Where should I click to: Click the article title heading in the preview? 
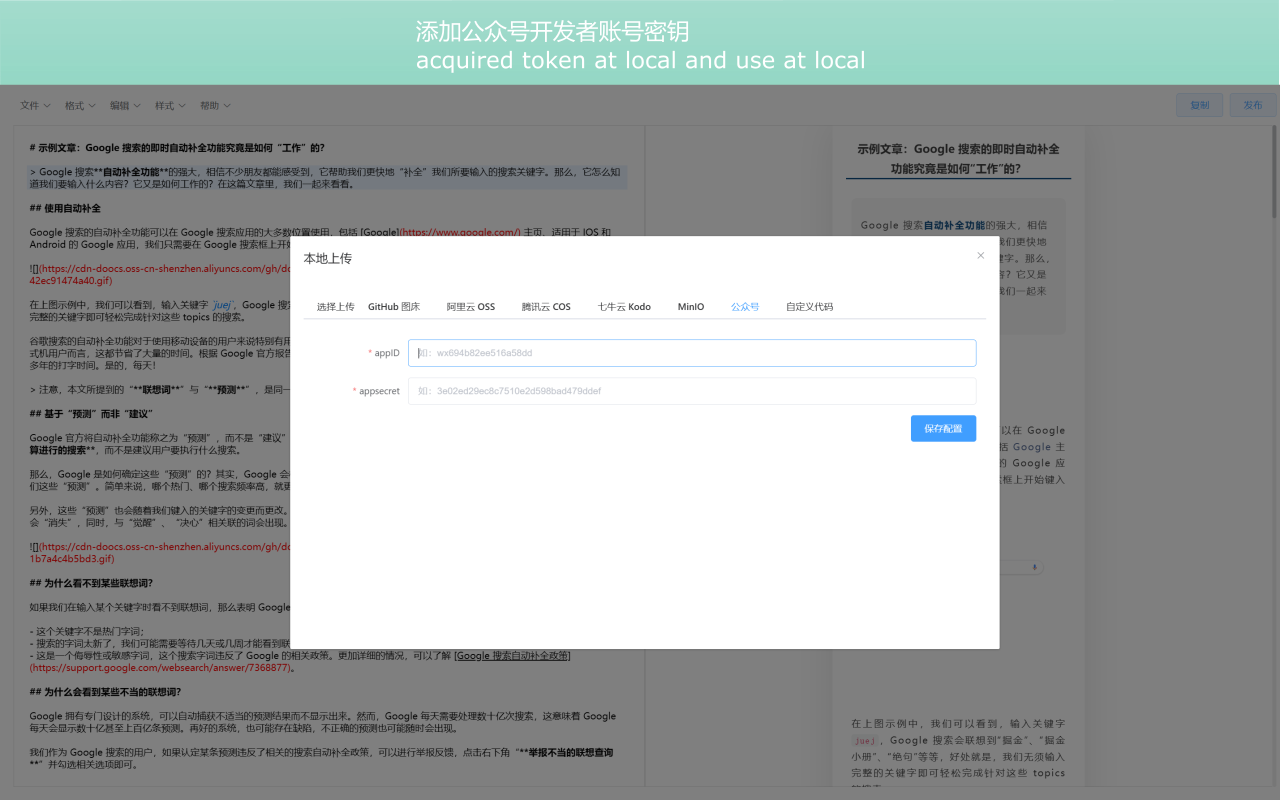coord(958,159)
